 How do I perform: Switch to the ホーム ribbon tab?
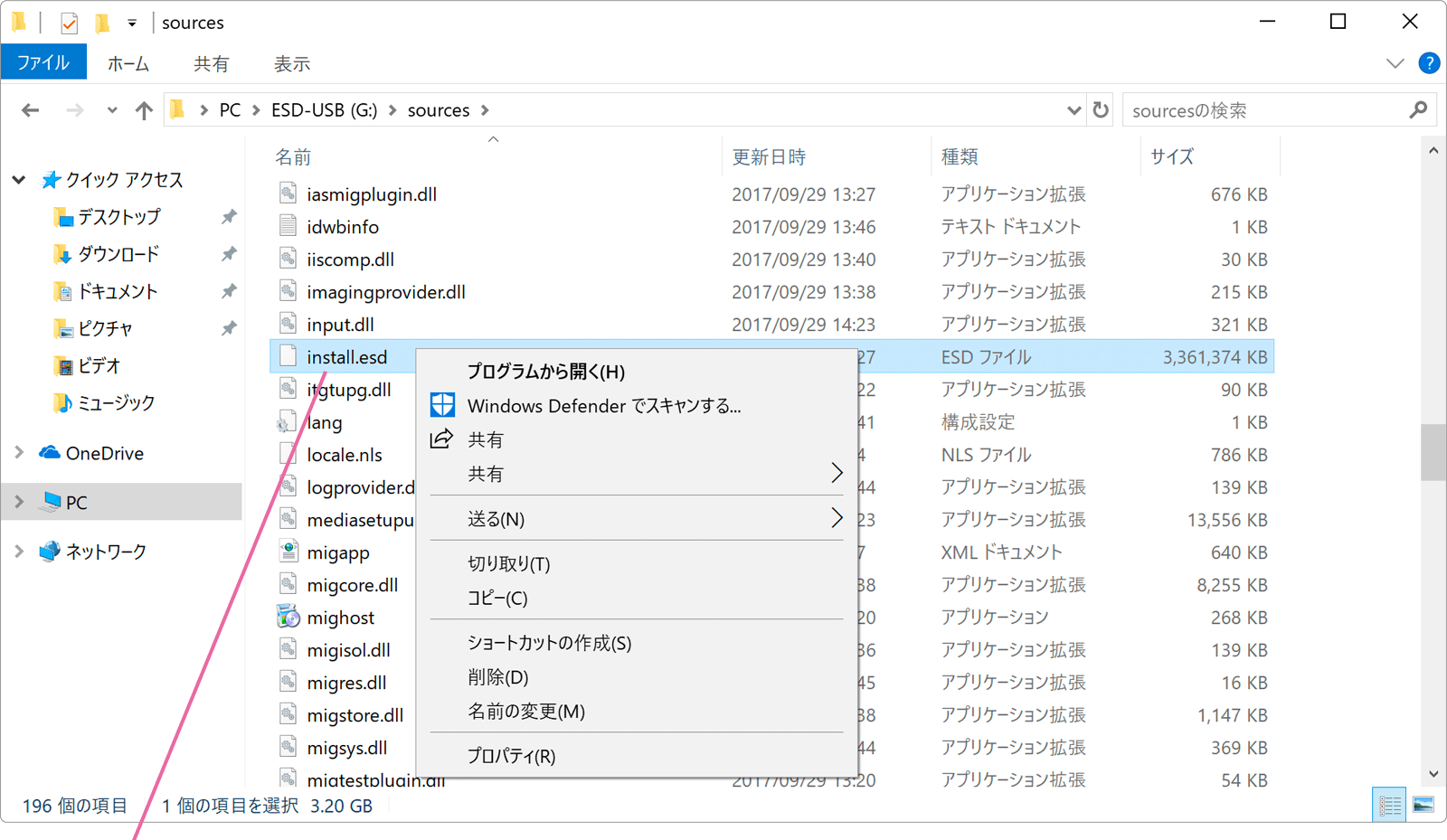128,63
